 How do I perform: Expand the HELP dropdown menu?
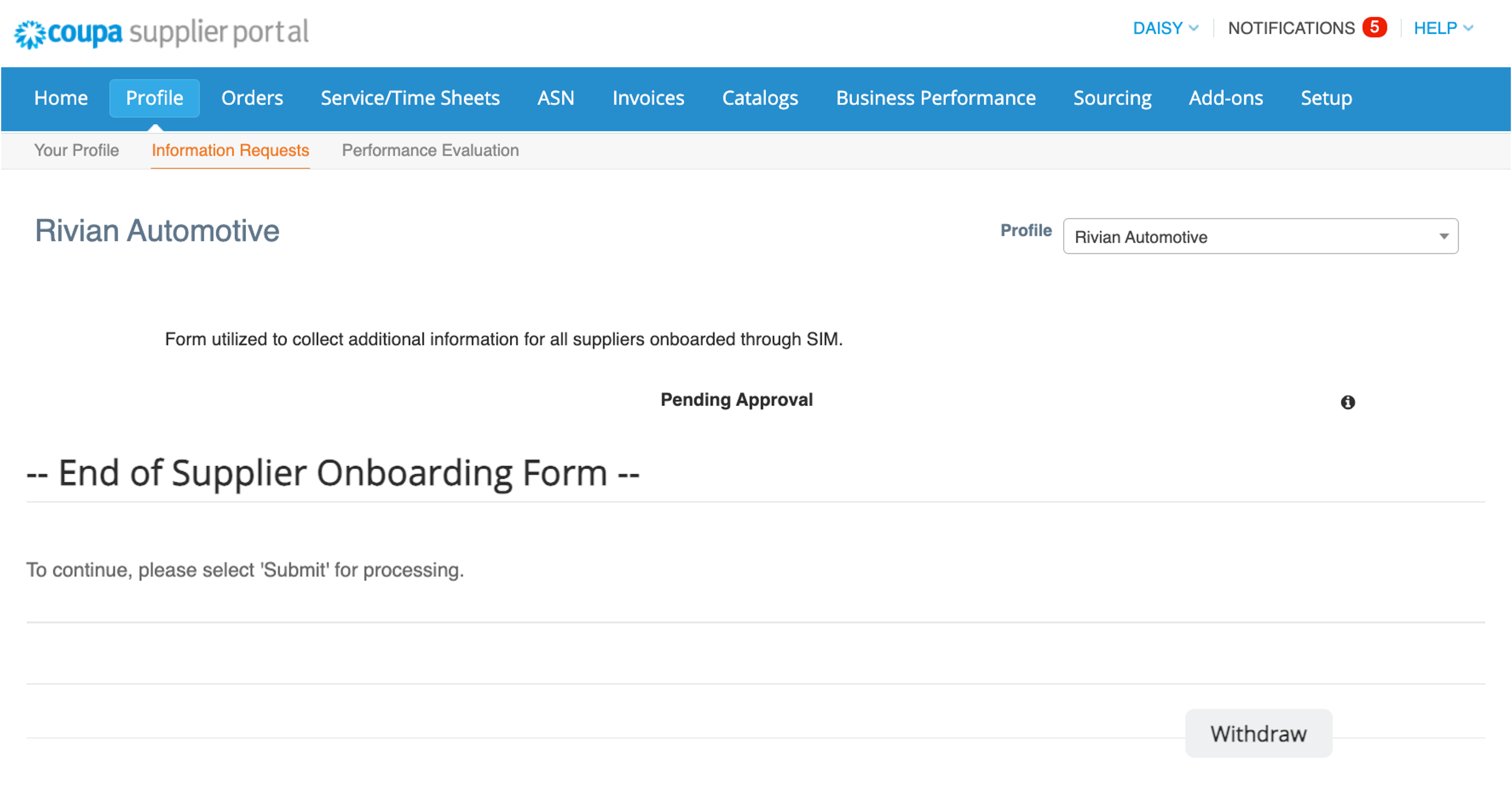[x=1443, y=28]
